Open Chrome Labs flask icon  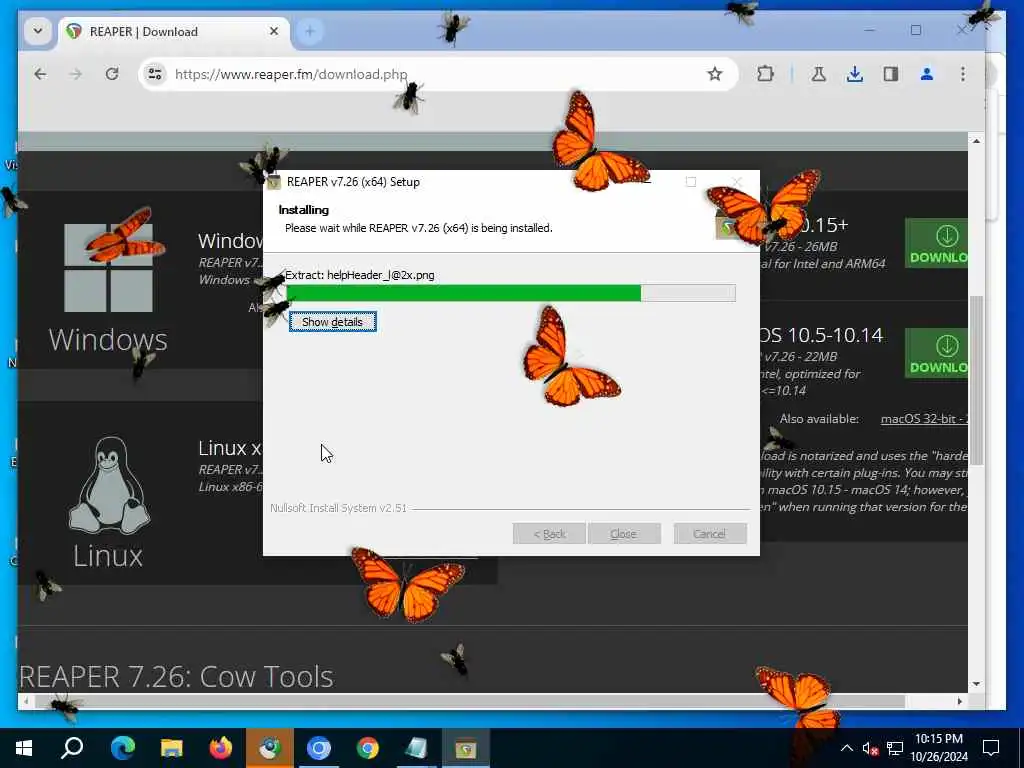[x=818, y=74]
